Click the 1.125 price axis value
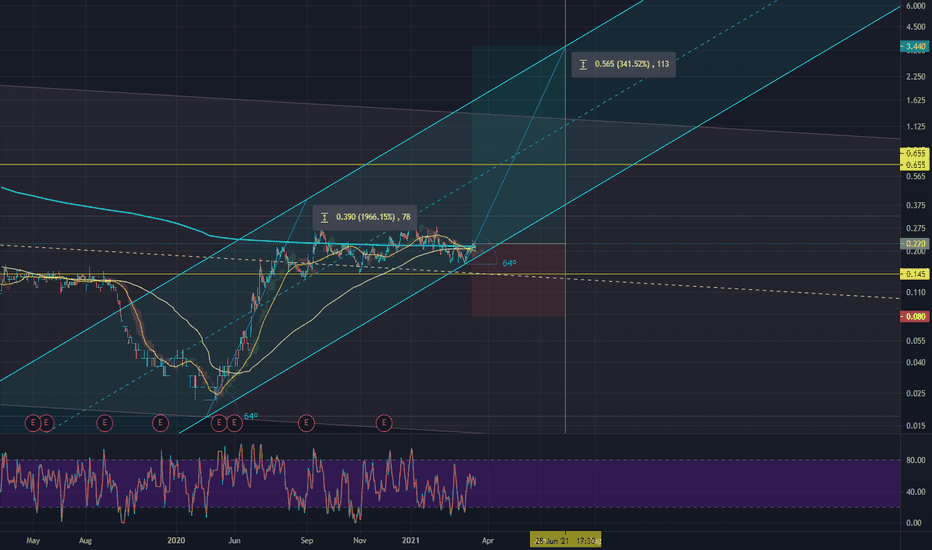 pos(916,127)
